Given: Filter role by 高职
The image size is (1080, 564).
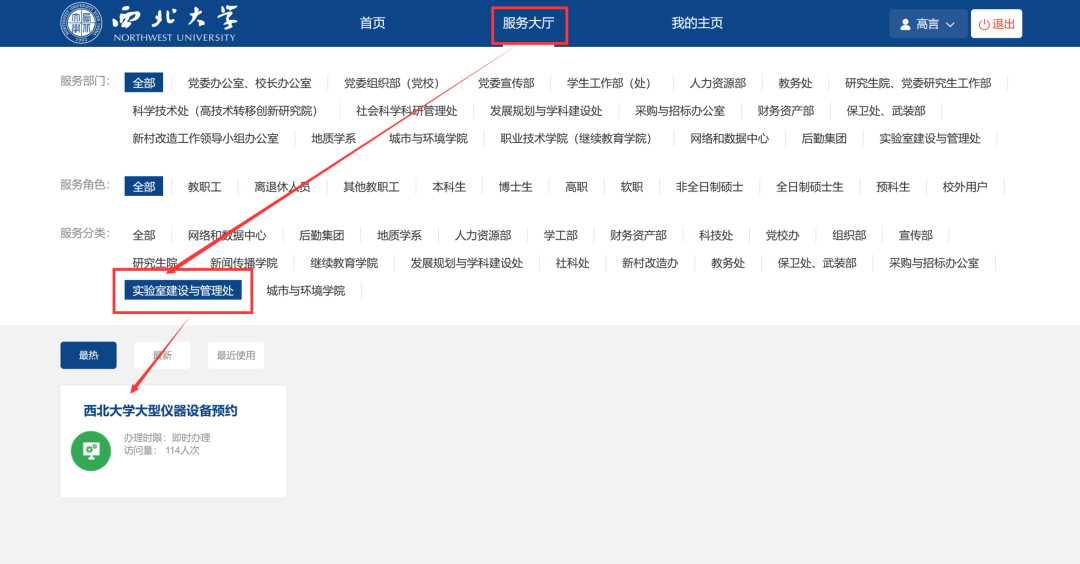Looking at the screenshot, I should 577,187.
